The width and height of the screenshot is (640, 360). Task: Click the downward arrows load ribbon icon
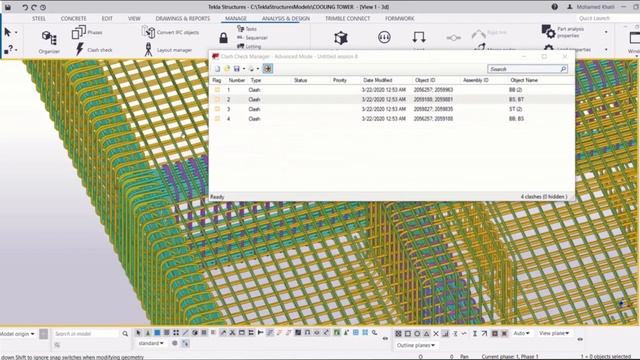click(x=419, y=37)
